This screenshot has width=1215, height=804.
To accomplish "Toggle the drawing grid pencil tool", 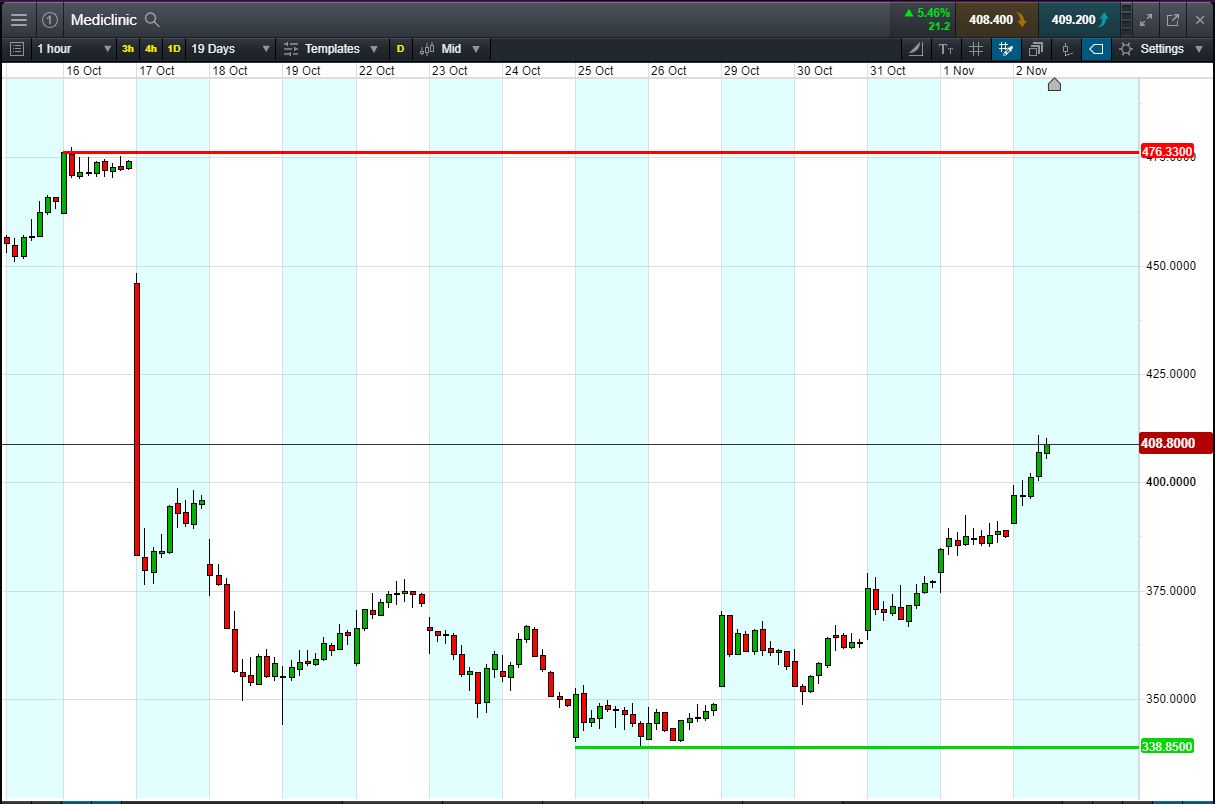I will tap(1006, 48).
